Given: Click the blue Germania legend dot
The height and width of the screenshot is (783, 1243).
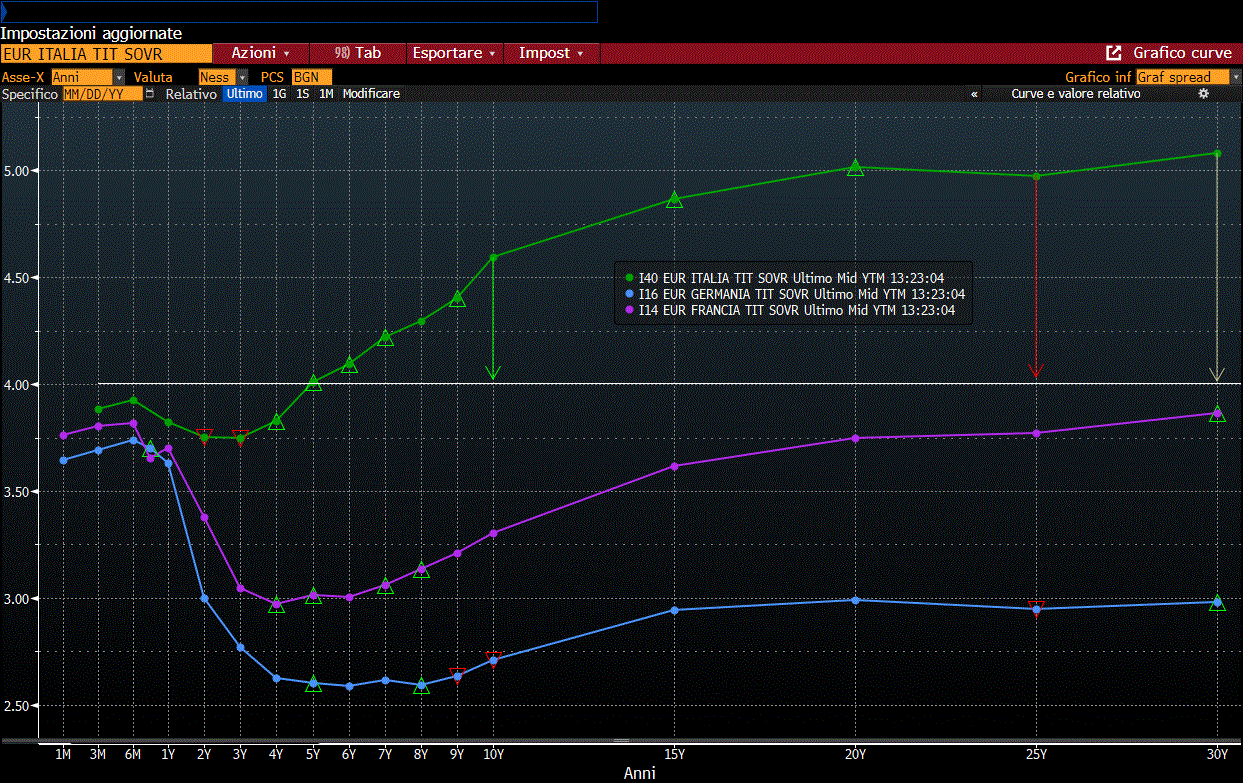Looking at the screenshot, I should (629, 294).
